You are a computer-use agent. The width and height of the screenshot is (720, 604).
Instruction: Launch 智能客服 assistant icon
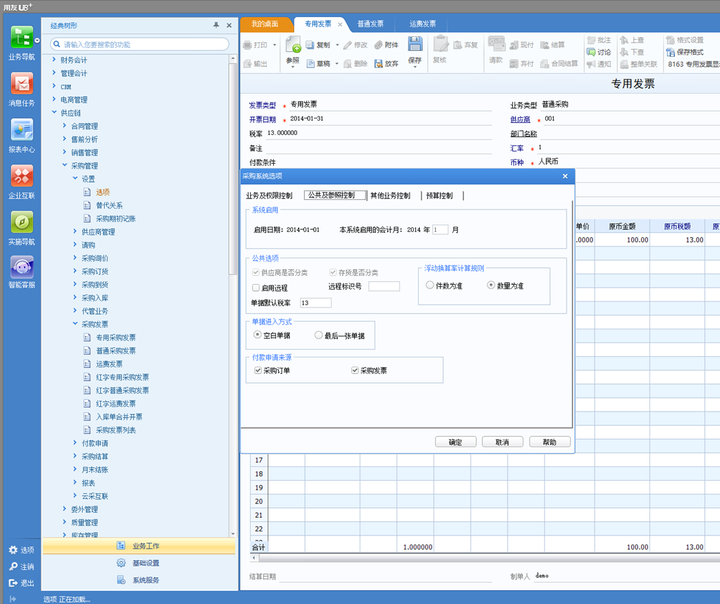[x=21, y=269]
